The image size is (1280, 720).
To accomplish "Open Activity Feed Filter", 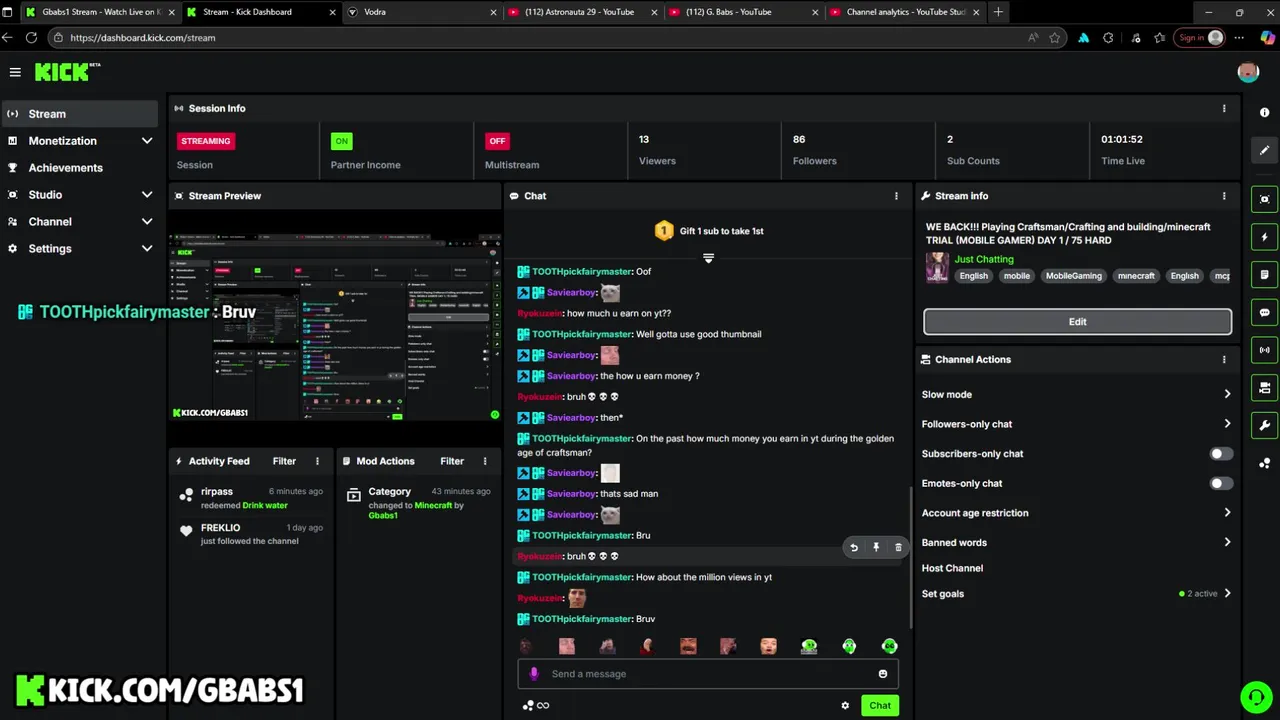I will coord(284,461).
